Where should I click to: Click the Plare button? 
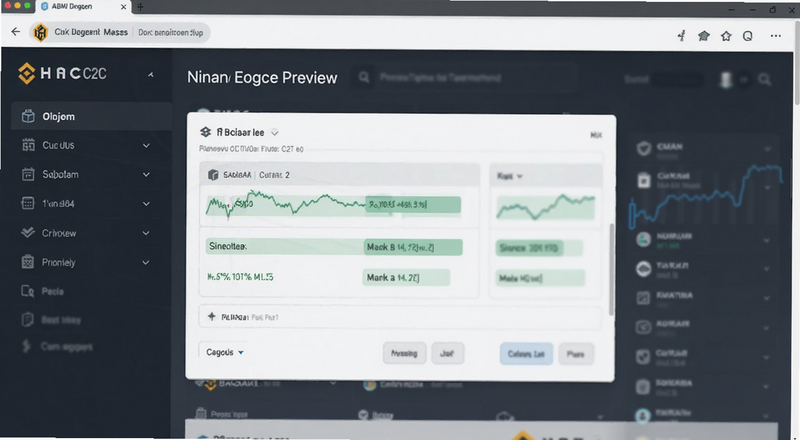[x=576, y=354]
